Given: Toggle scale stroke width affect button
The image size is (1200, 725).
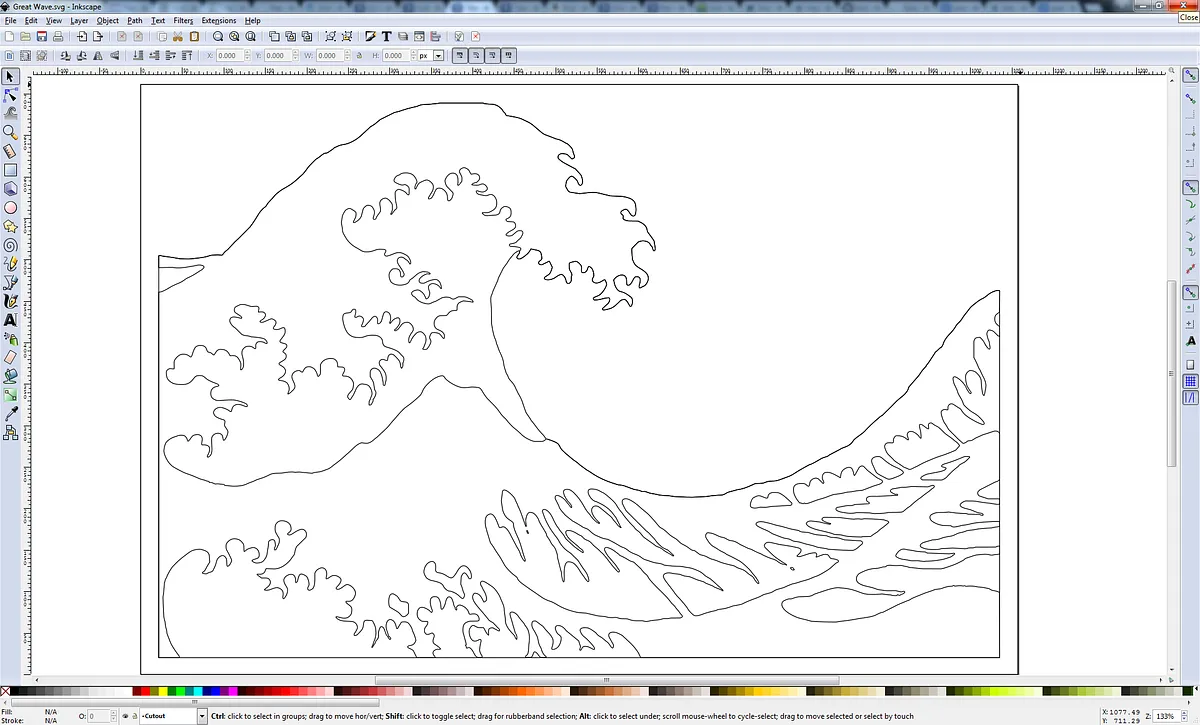Looking at the screenshot, I should 459,56.
